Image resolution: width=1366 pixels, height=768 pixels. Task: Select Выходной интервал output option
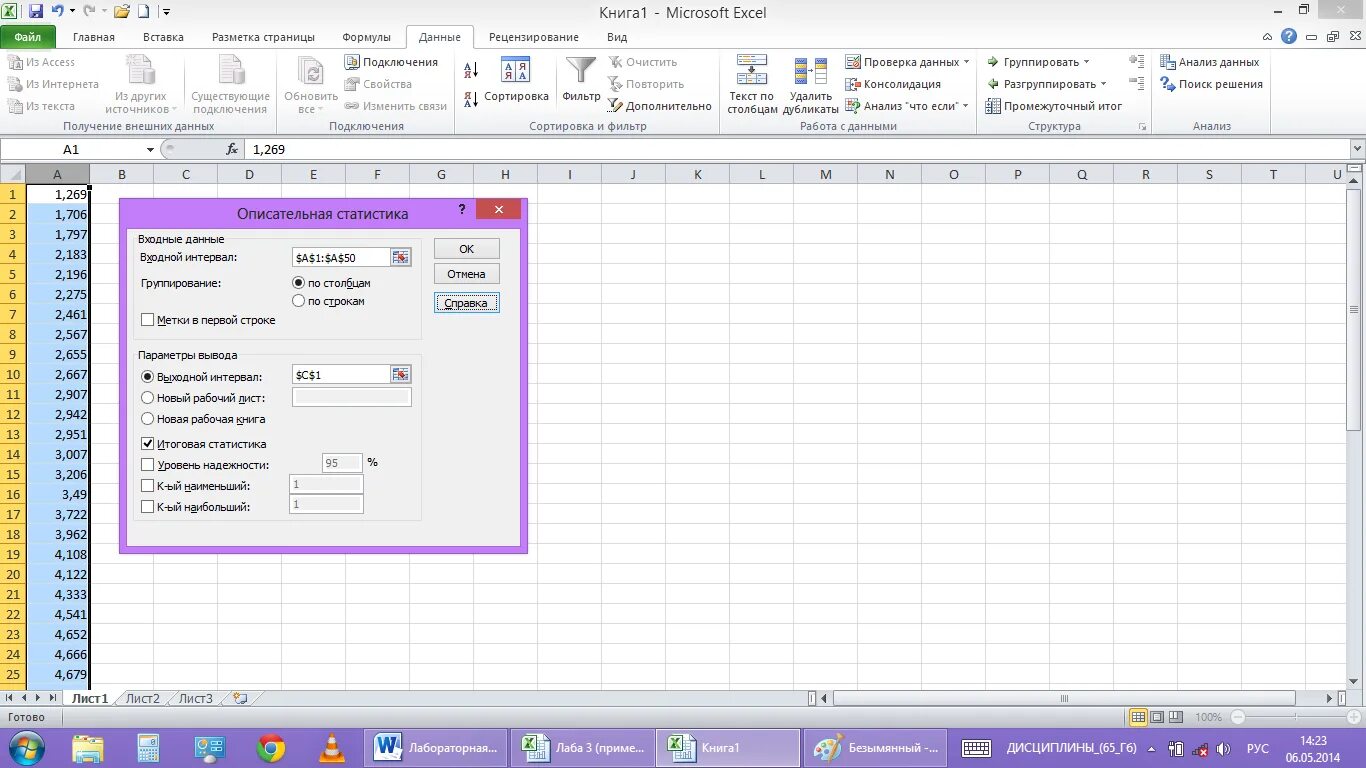pyautogui.click(x=148, y=377)
